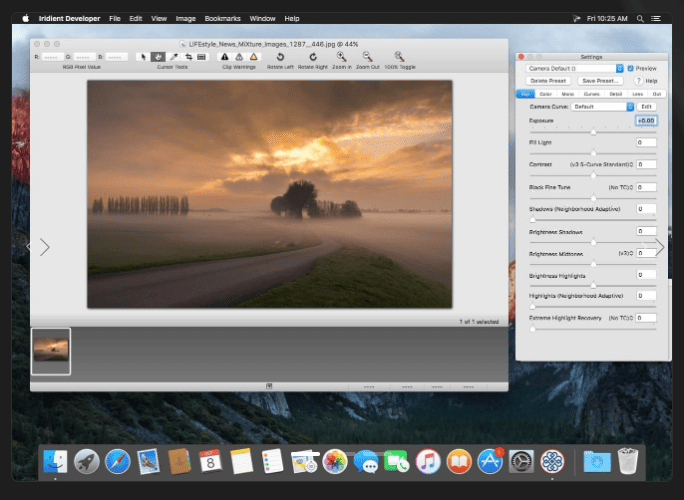Open Notification Center in menu bar
The height and width of the screenshot is (500, 684).
tap(655, 18)
